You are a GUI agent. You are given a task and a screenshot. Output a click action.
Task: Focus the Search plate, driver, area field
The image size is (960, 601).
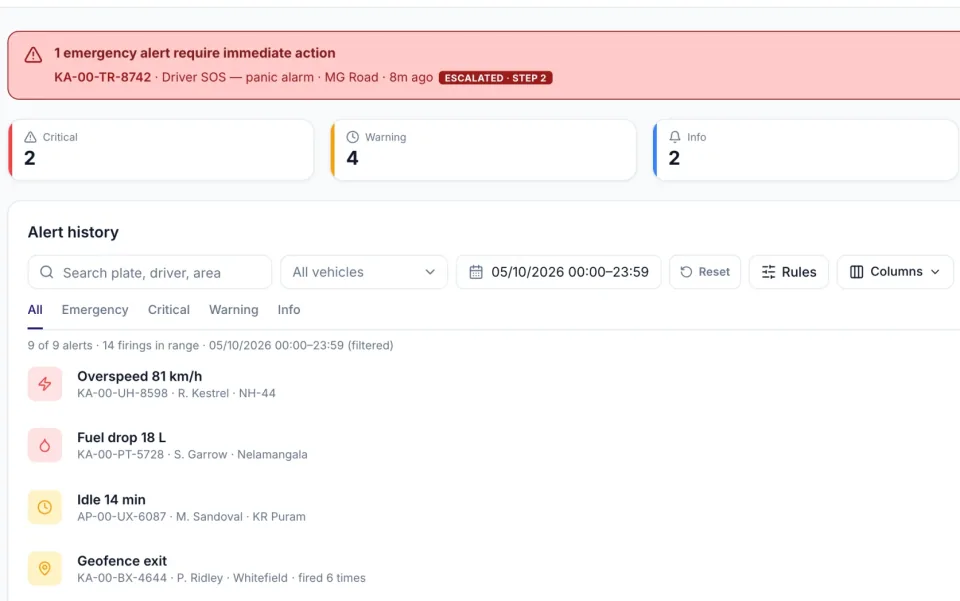click(149, 272)
